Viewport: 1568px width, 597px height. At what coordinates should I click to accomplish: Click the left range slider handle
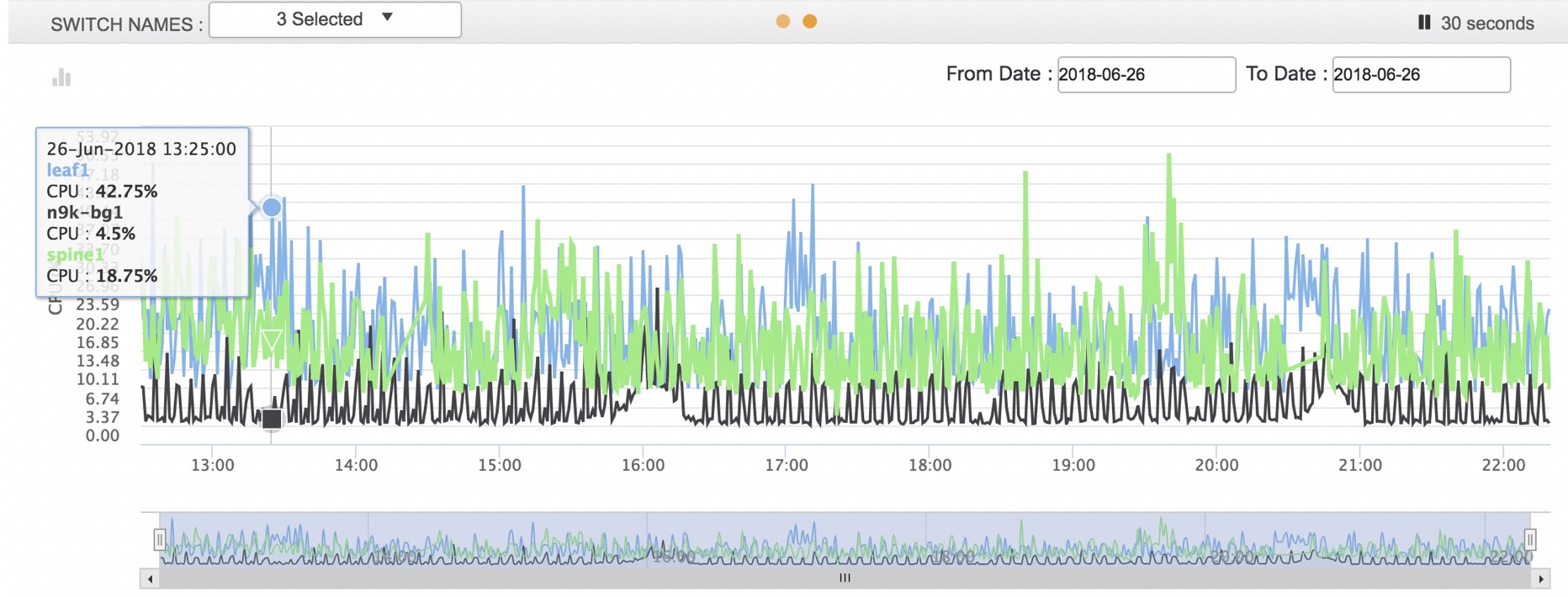(x=159, y=539)
